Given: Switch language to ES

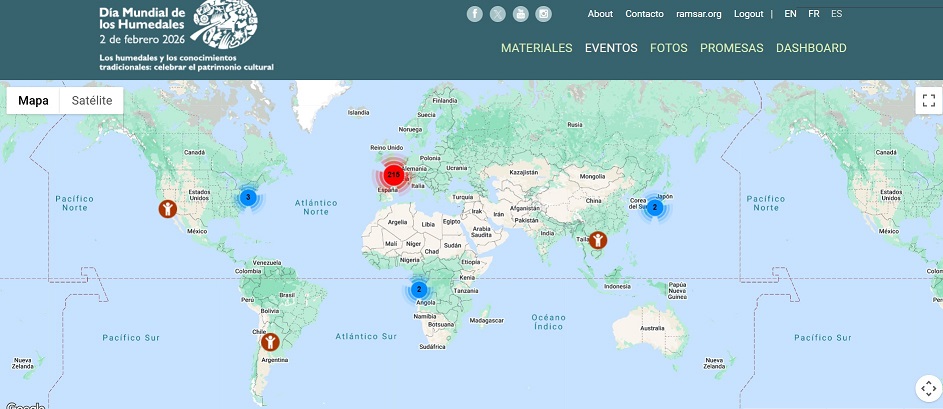Looking at the screenshot, I should pos(837,14).
